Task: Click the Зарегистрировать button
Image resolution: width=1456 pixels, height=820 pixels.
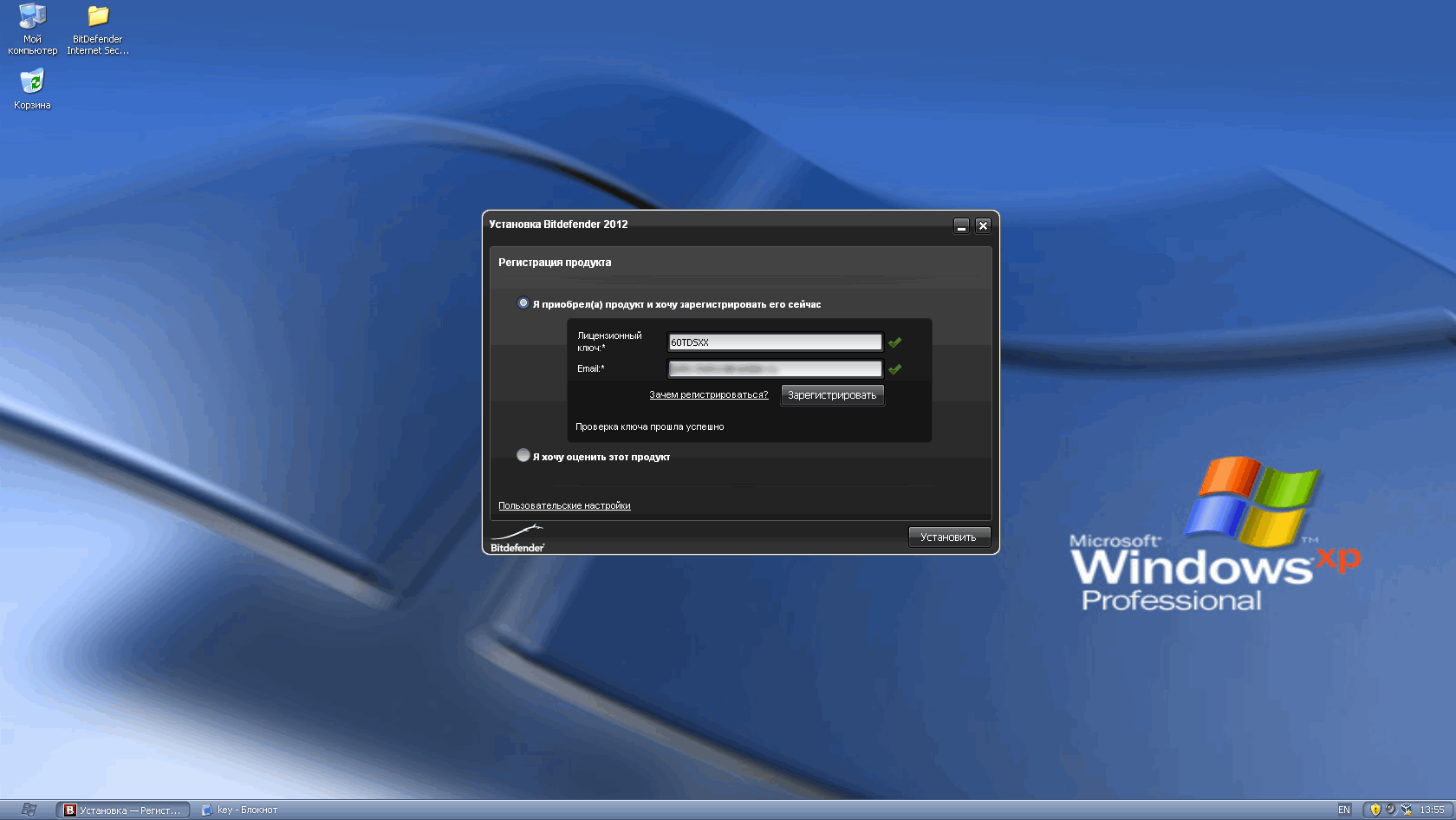Action: (x=832, y=395)
